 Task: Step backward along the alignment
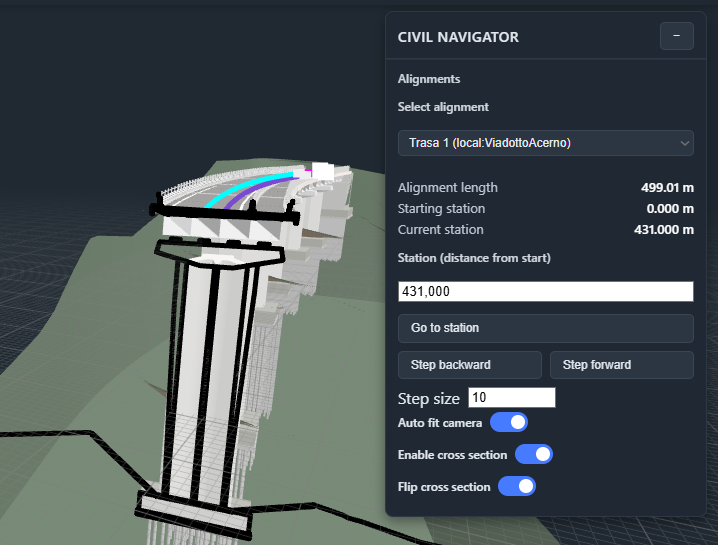click(x=469, y=365)
